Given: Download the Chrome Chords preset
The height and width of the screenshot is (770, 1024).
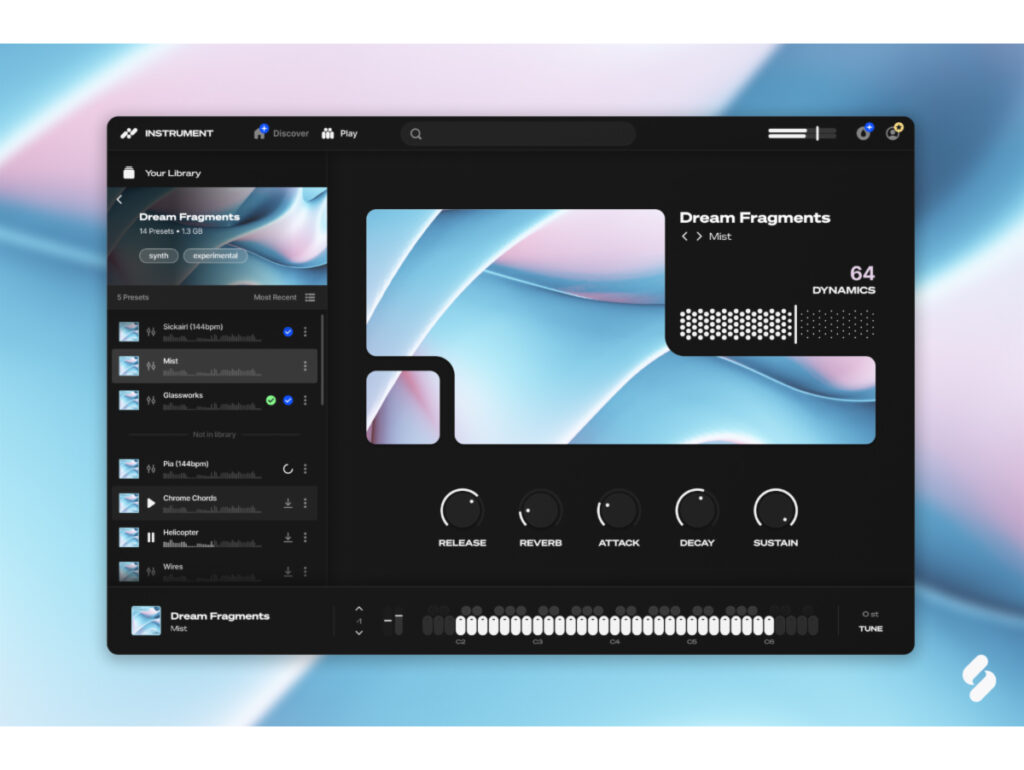Looking at the screenshot, I should [x=287, y=503].
